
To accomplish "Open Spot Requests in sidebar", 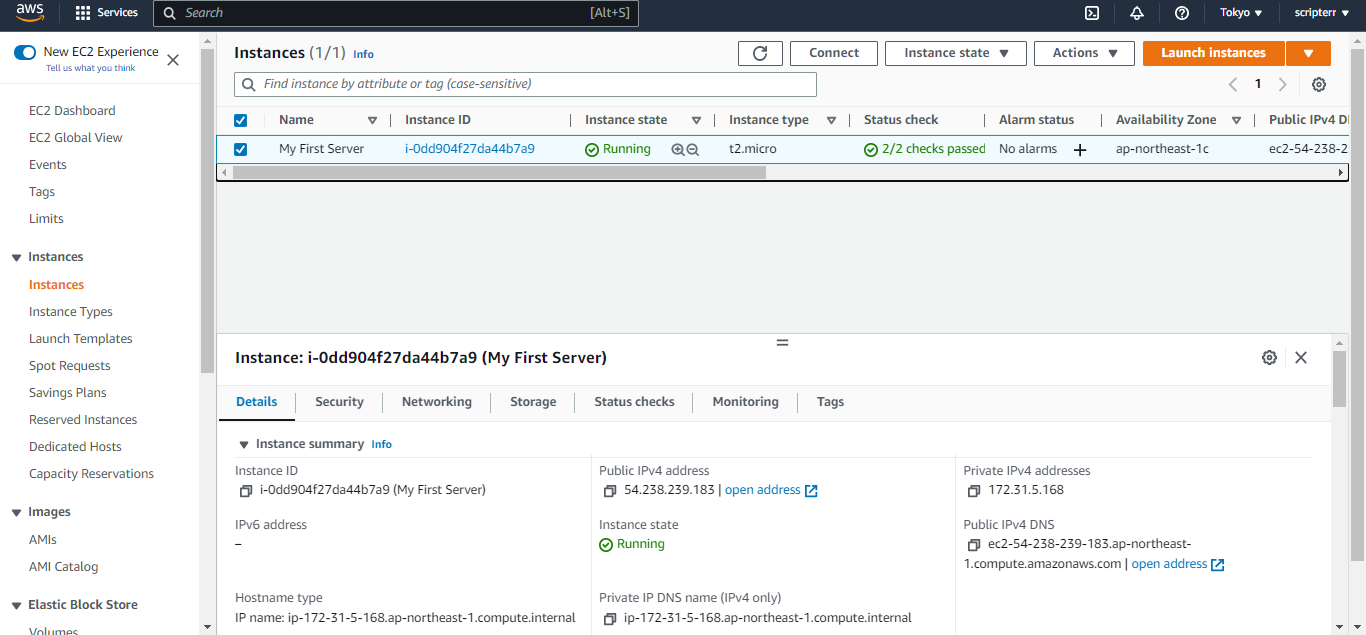I will pos(70,366).
